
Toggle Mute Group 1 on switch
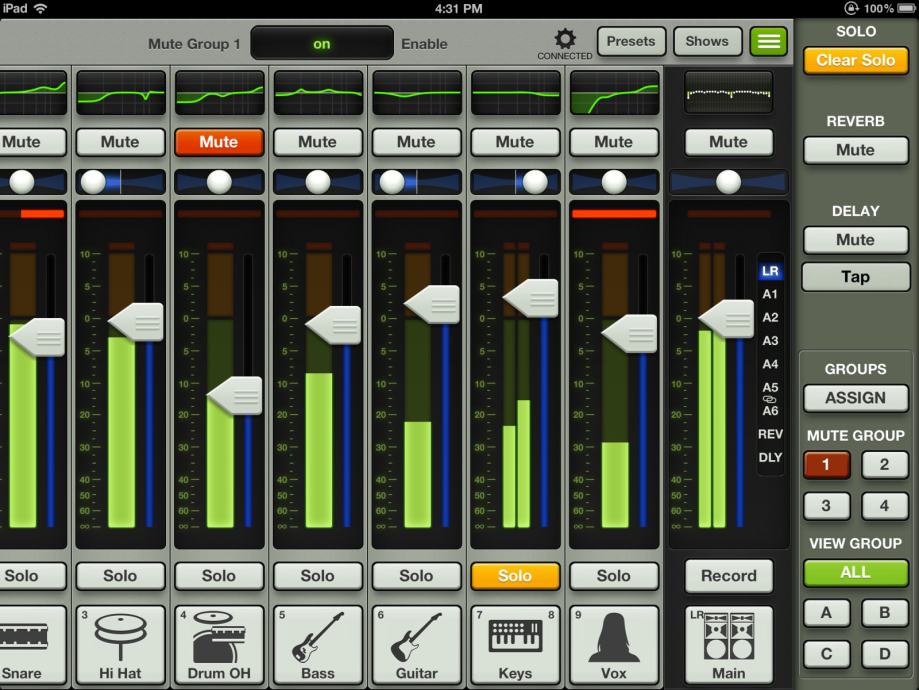pyautogui.click(x=322, y=43)
